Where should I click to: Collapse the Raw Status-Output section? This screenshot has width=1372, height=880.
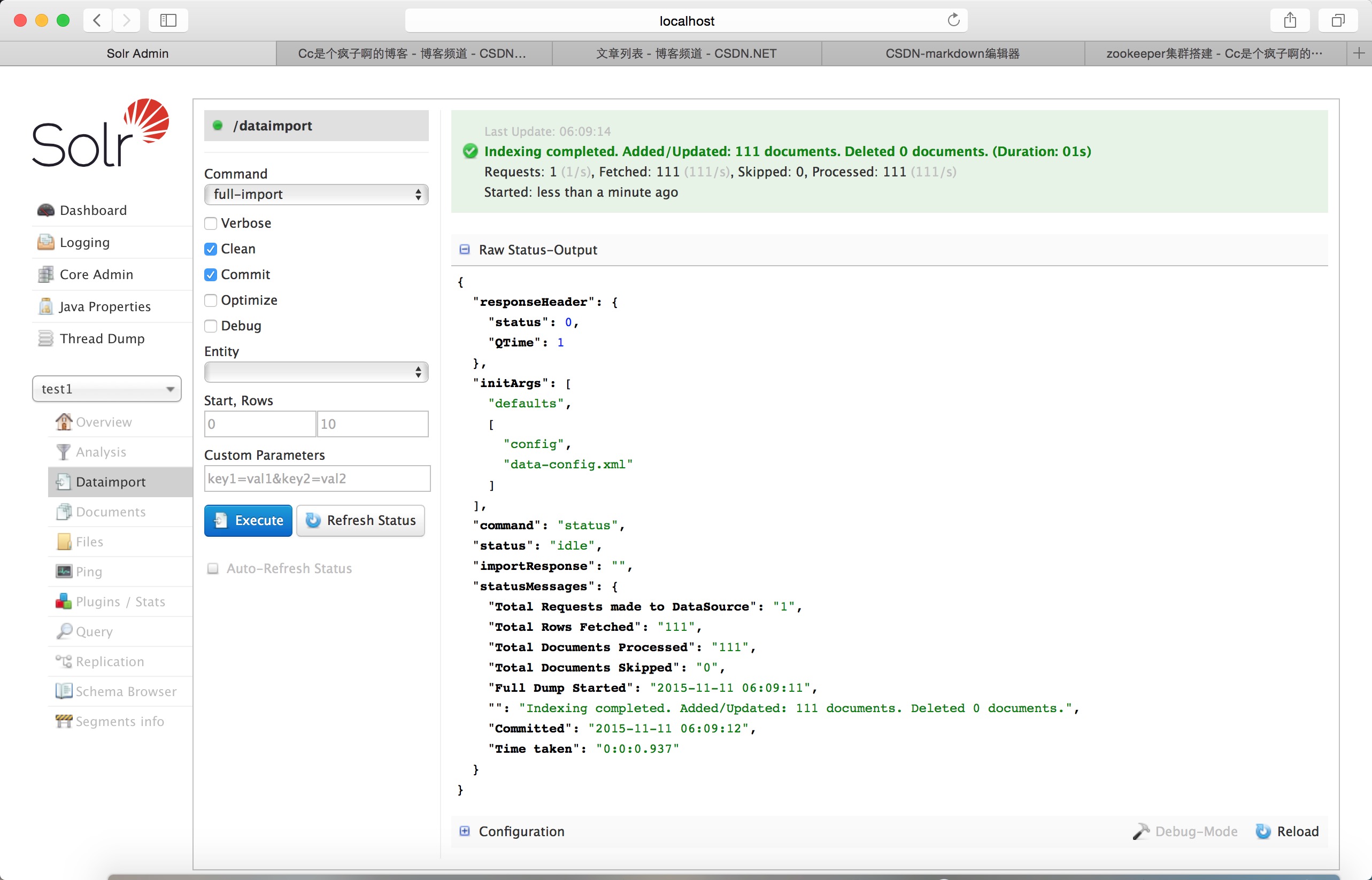pyautogui.click(x=465, y=250)
